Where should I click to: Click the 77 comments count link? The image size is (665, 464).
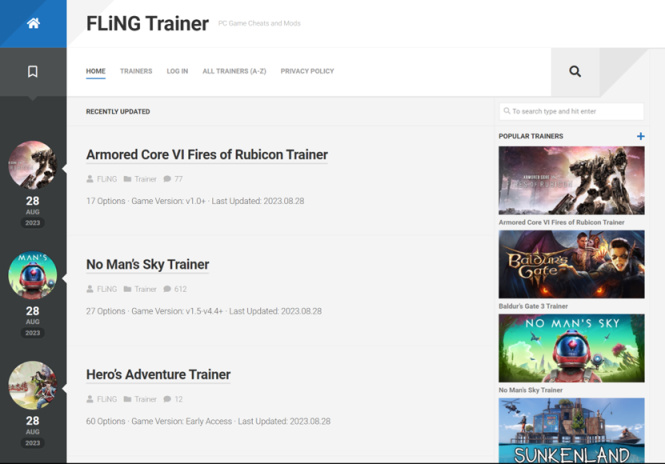pos(179,179)
